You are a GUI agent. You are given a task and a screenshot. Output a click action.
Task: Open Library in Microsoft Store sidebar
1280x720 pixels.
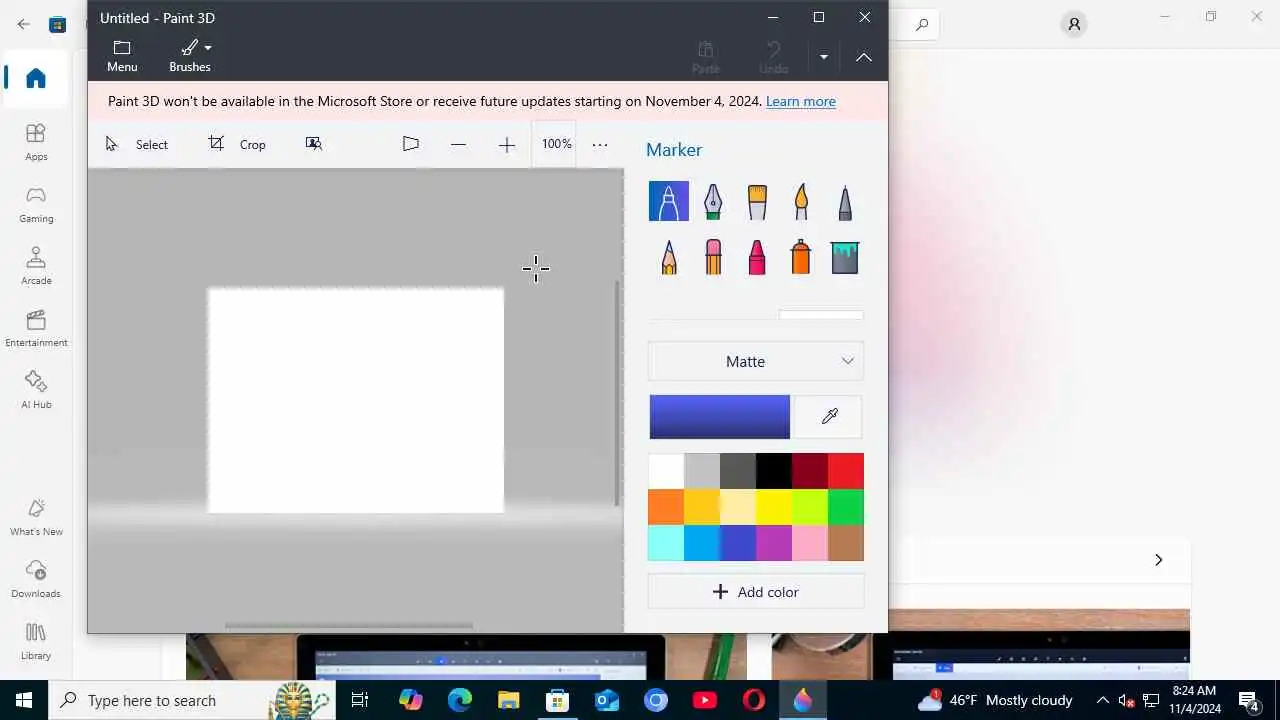tap(36, 641)
